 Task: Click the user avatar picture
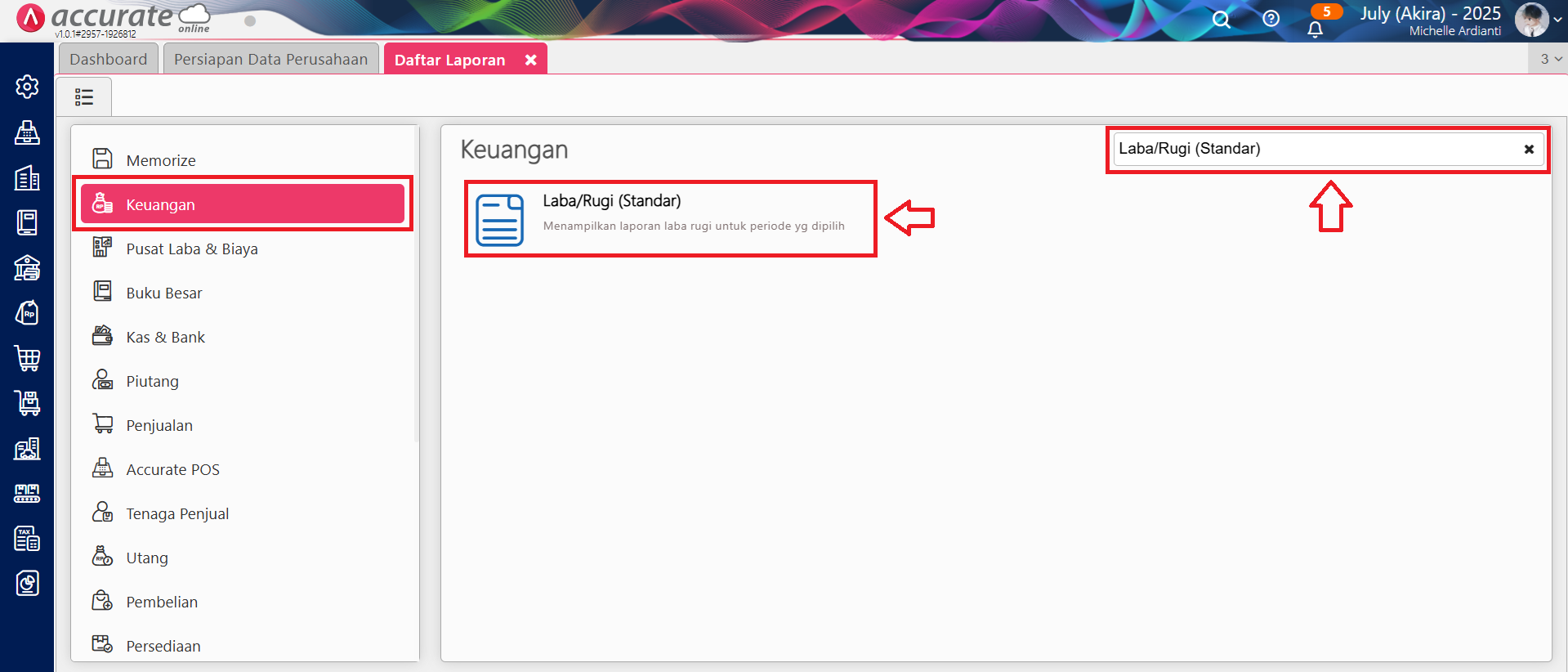point(1531,20)
